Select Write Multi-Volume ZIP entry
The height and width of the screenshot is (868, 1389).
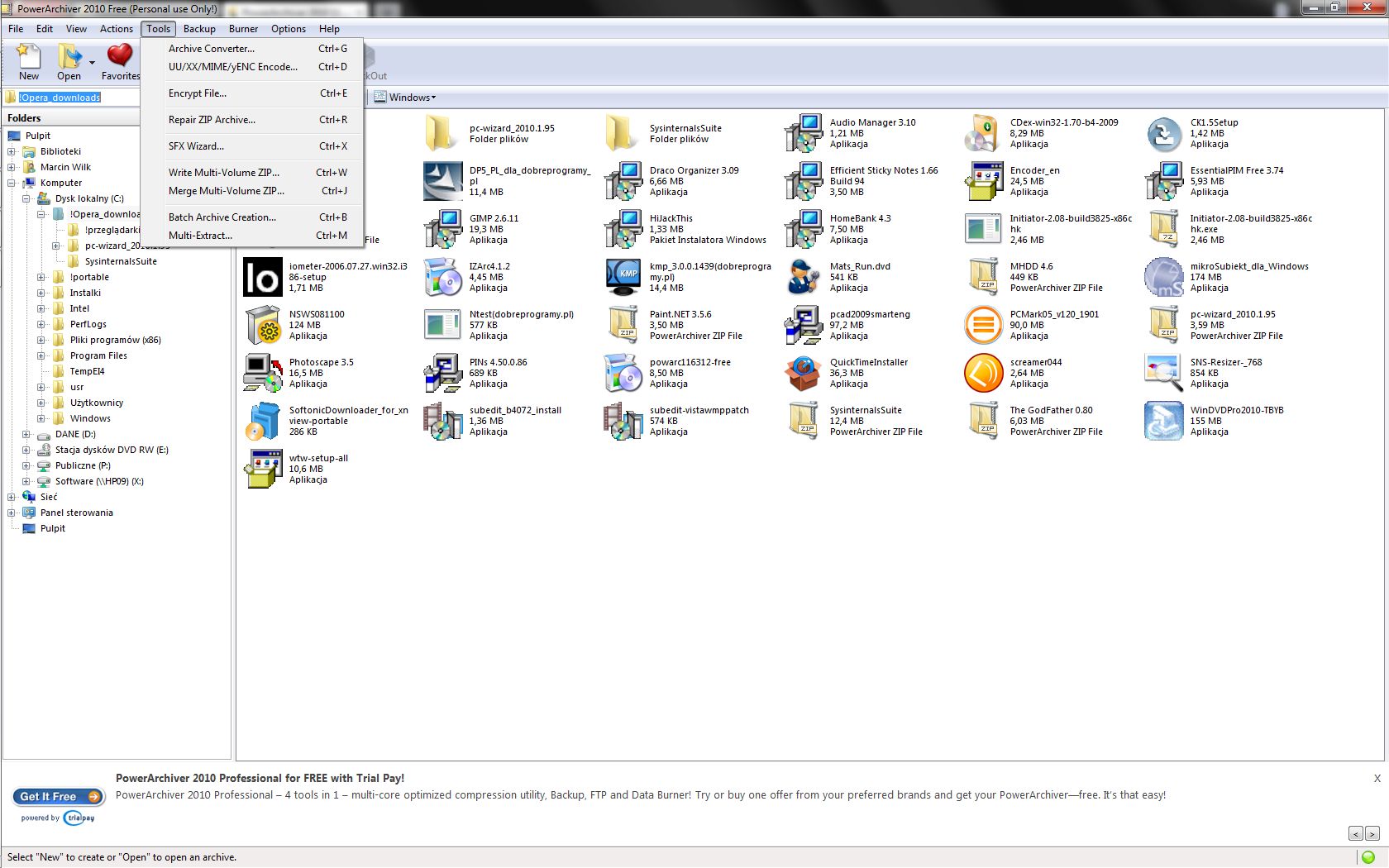click(x=252, y=173)
